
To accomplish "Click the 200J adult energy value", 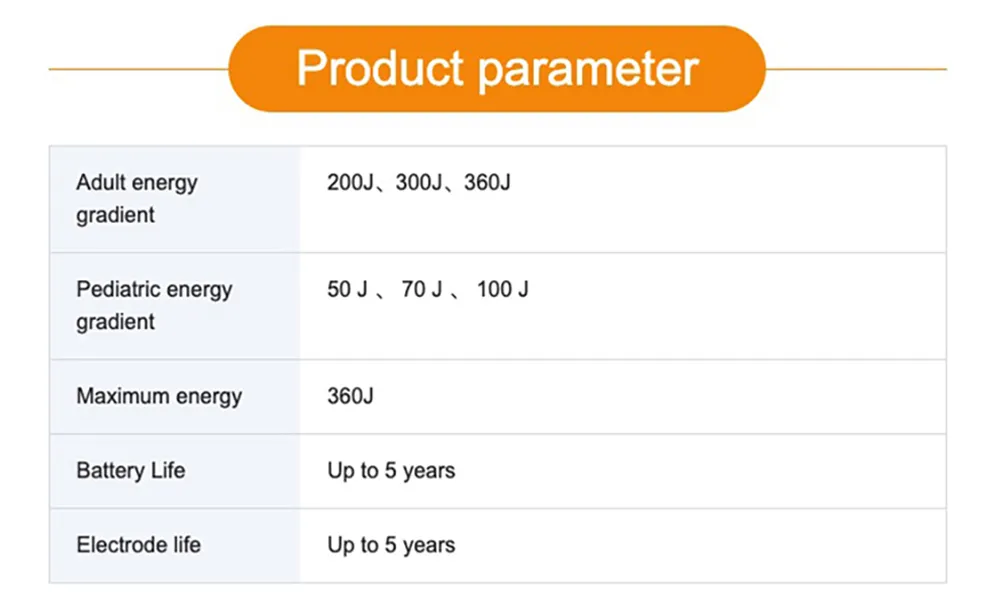I will click(x=349, y=183).
